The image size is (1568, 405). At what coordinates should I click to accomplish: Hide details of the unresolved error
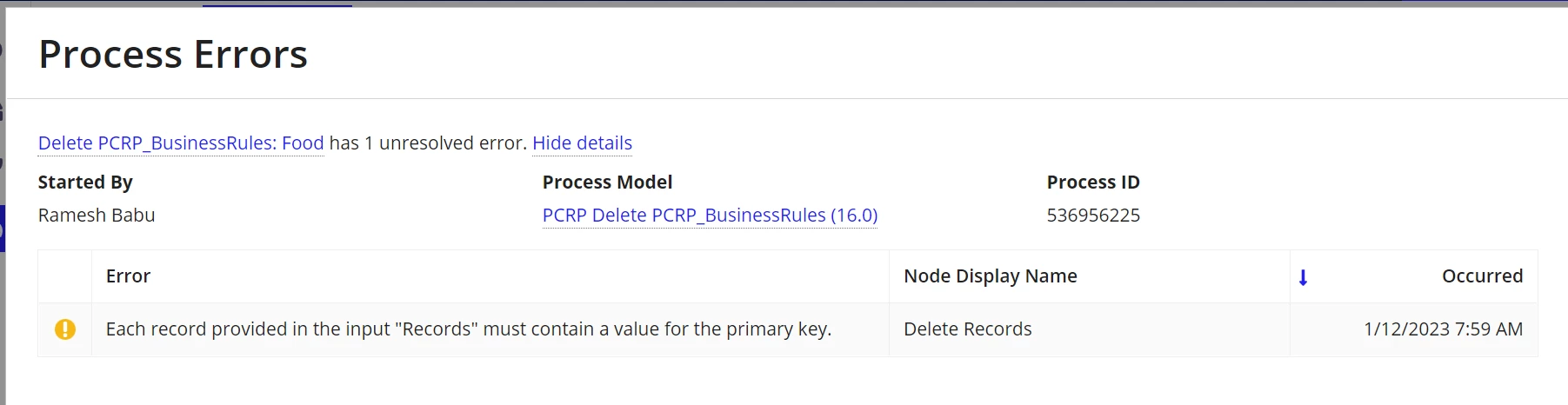click(x=582, y=143)
